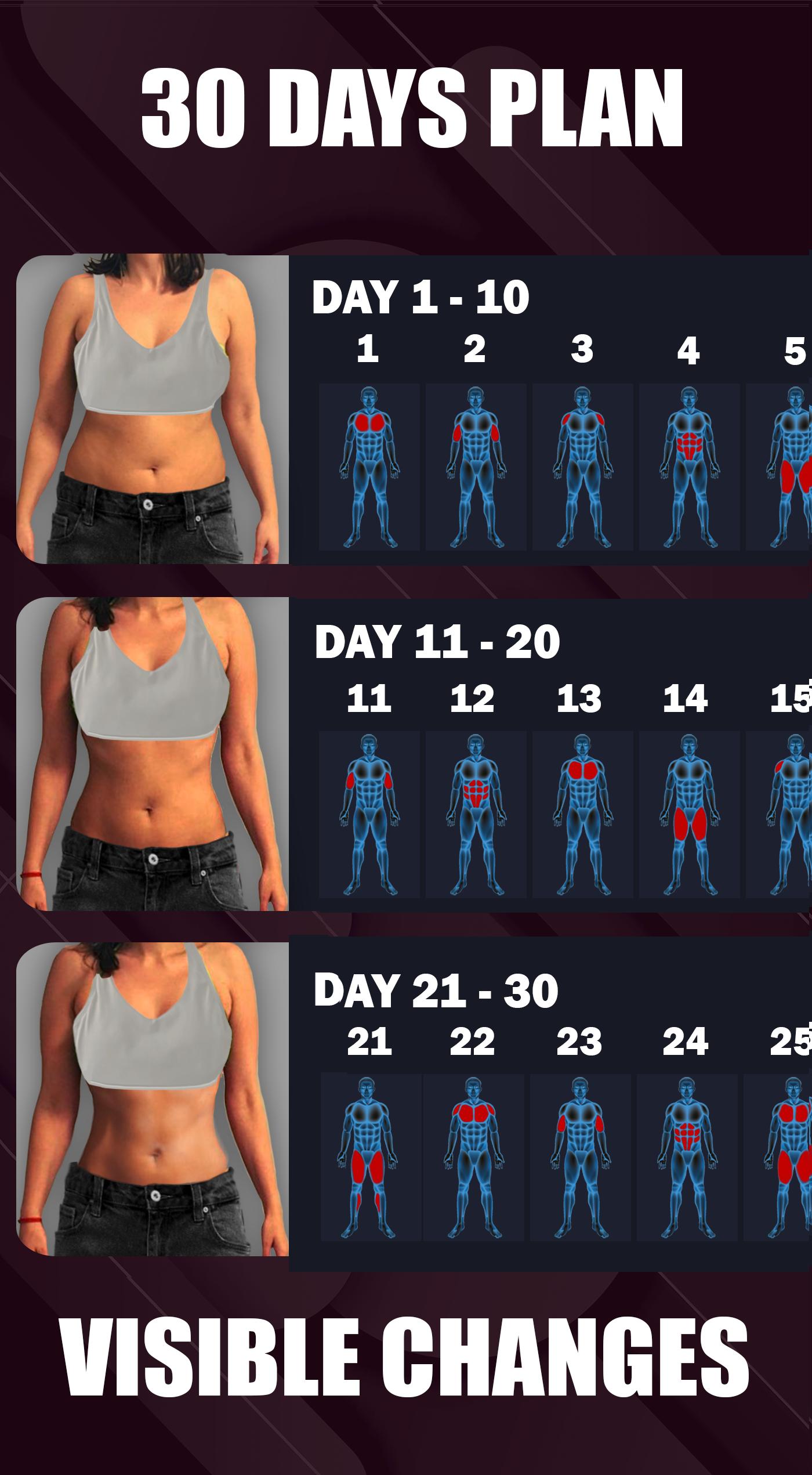The width and height of the screenshot is (812, 1475).
Task: Click the DAY 1 - 10 heading
Action: click(420, 297)
